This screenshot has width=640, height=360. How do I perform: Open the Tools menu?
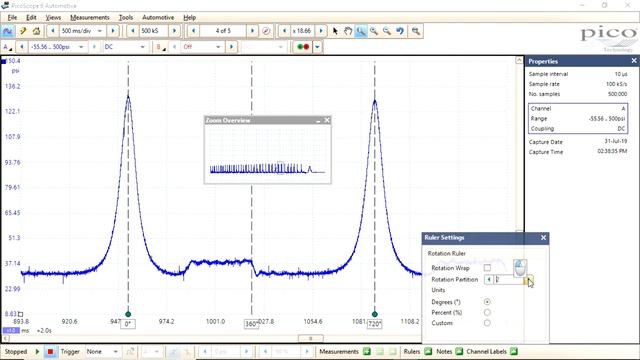point(126,18)
